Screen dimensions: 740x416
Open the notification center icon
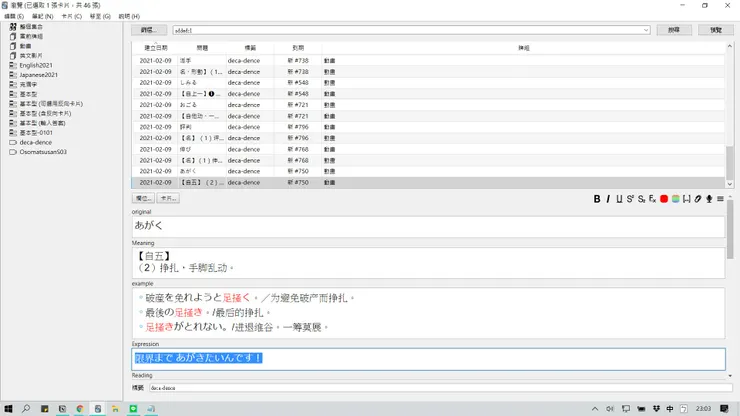[x=724, y=409]
